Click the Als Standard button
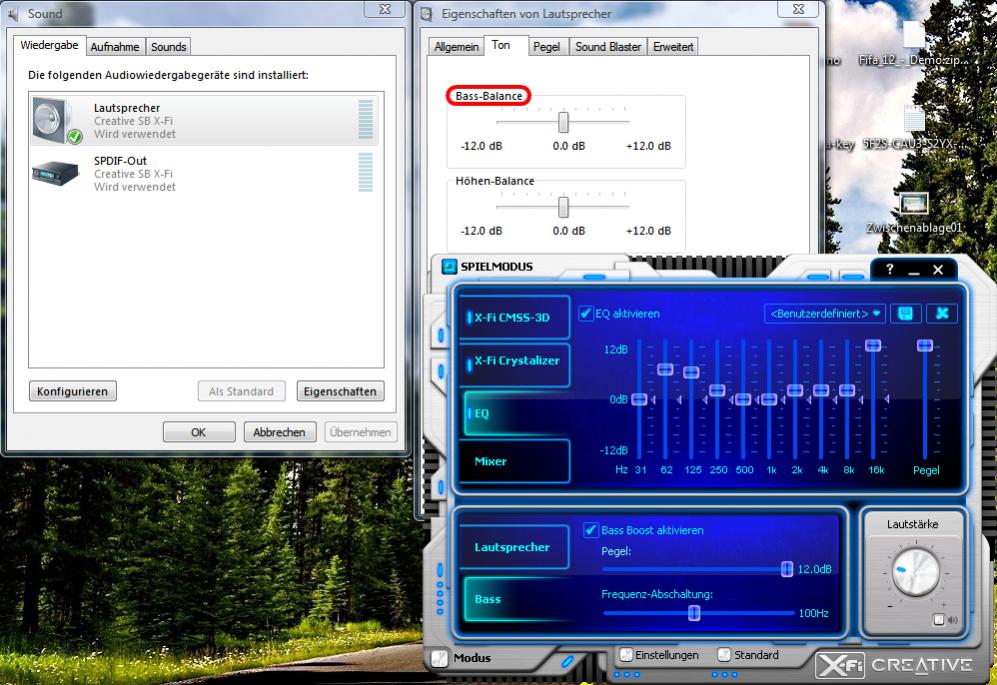This screenshot has height=685, width=997. point(242,391)
